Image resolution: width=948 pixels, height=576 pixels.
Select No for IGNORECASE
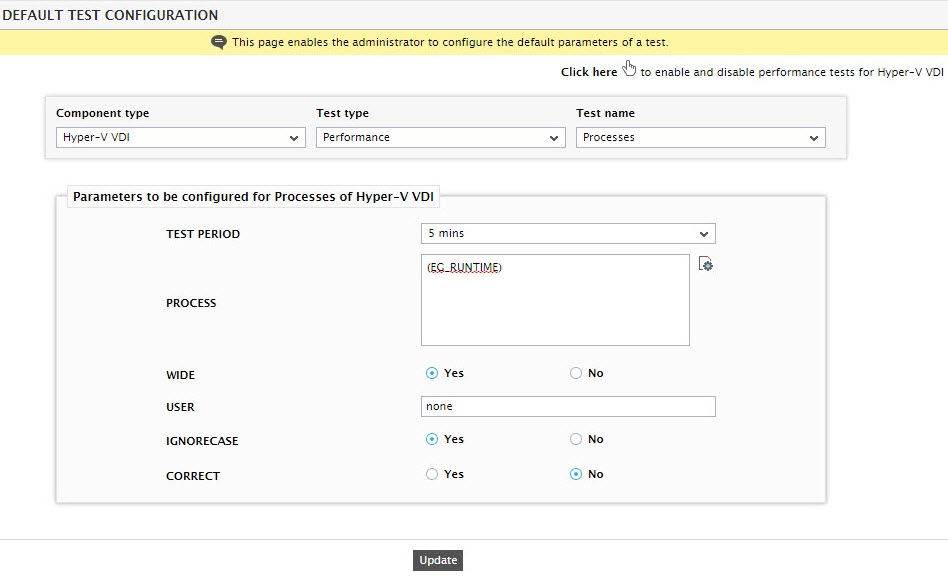pyautogui.click(x=576, y=439)
